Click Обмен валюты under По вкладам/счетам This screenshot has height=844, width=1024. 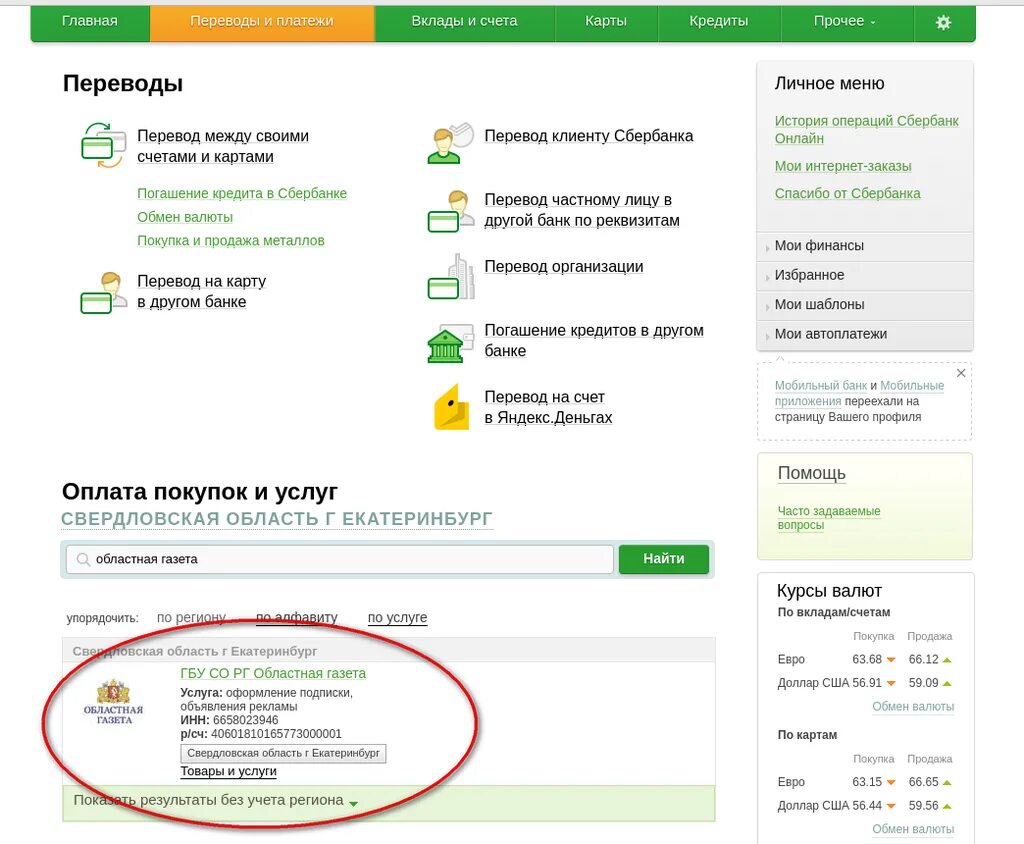[x=913, y=707]
